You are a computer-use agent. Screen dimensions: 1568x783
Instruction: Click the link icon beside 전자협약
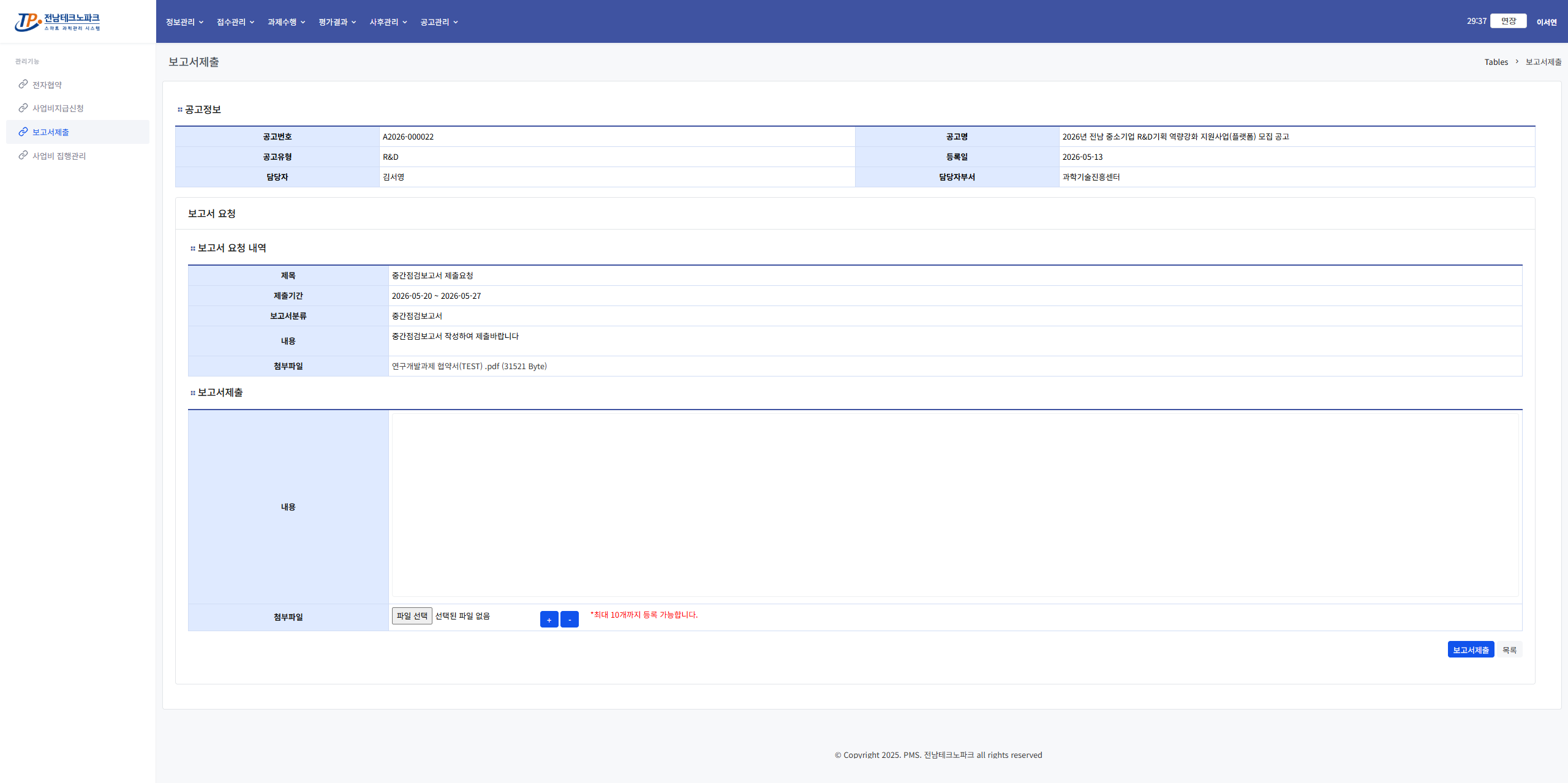coord(23,84)
